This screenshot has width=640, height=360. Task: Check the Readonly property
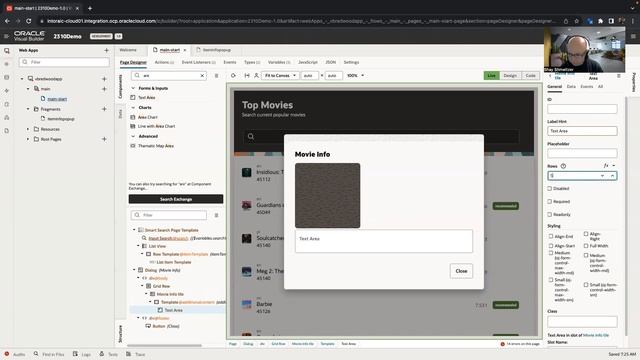pos(549,214)
